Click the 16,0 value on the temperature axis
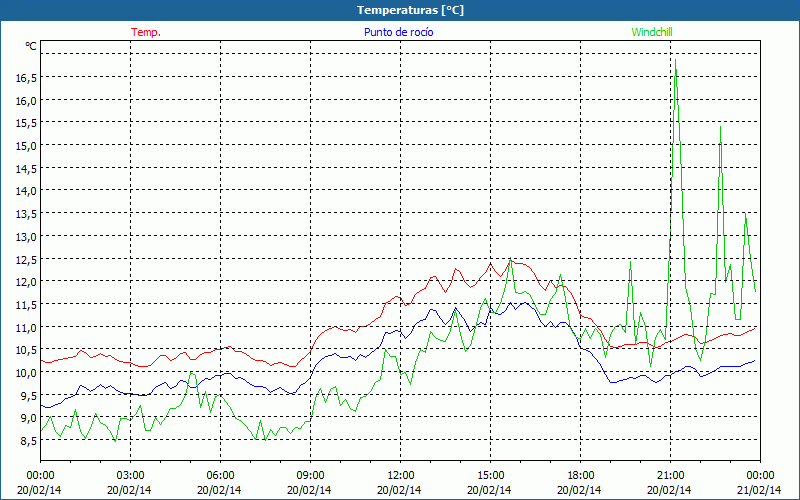This screenshot has height=500, width=800. click(x=26, y=101)
